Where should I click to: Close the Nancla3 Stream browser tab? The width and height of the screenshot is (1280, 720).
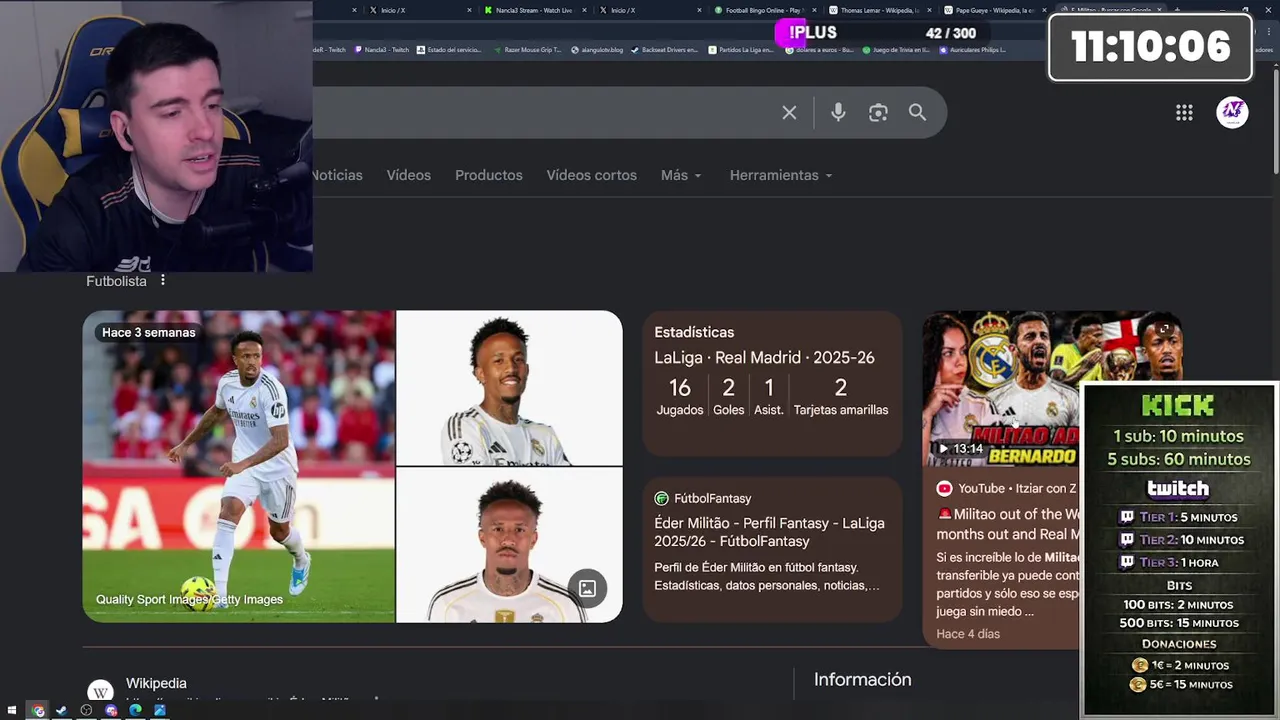pos(585,10)
